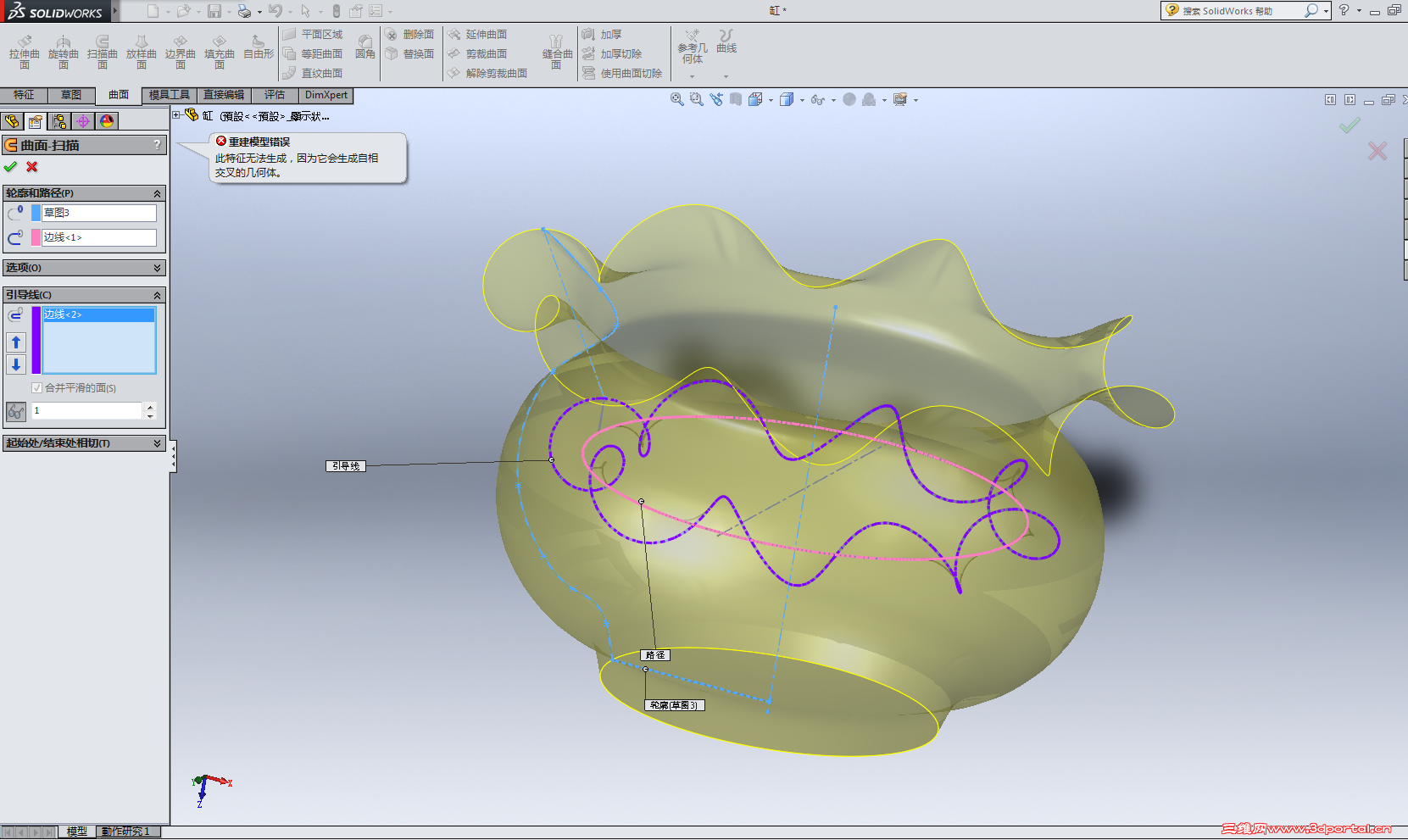This screenshot has width=1408, height=840.
Task: Click the Extruded Surface (拉伸曲面) tool
Action: click(x=25, y=53)
